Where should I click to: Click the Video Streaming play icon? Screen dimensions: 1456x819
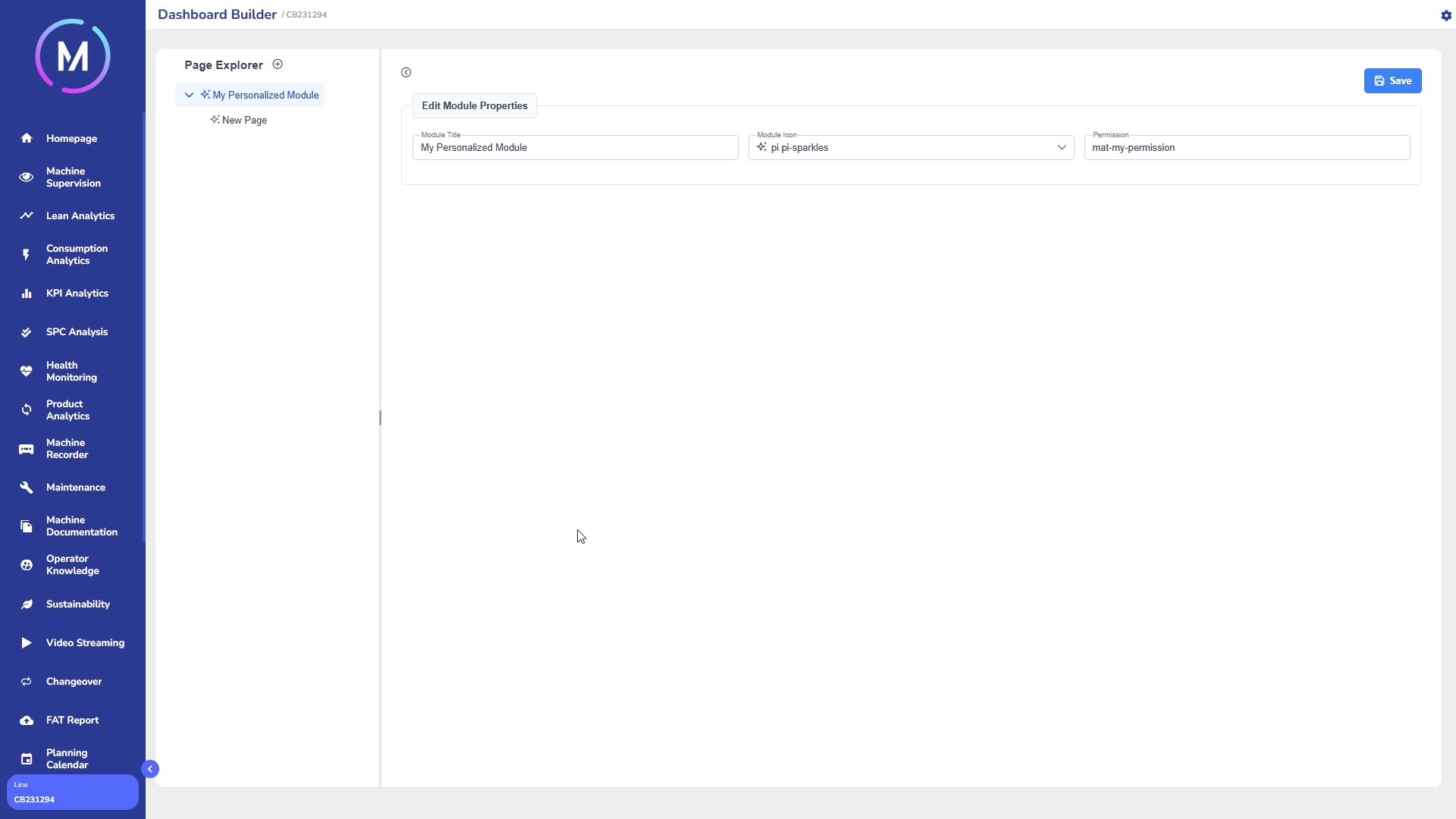pos(27,643)
